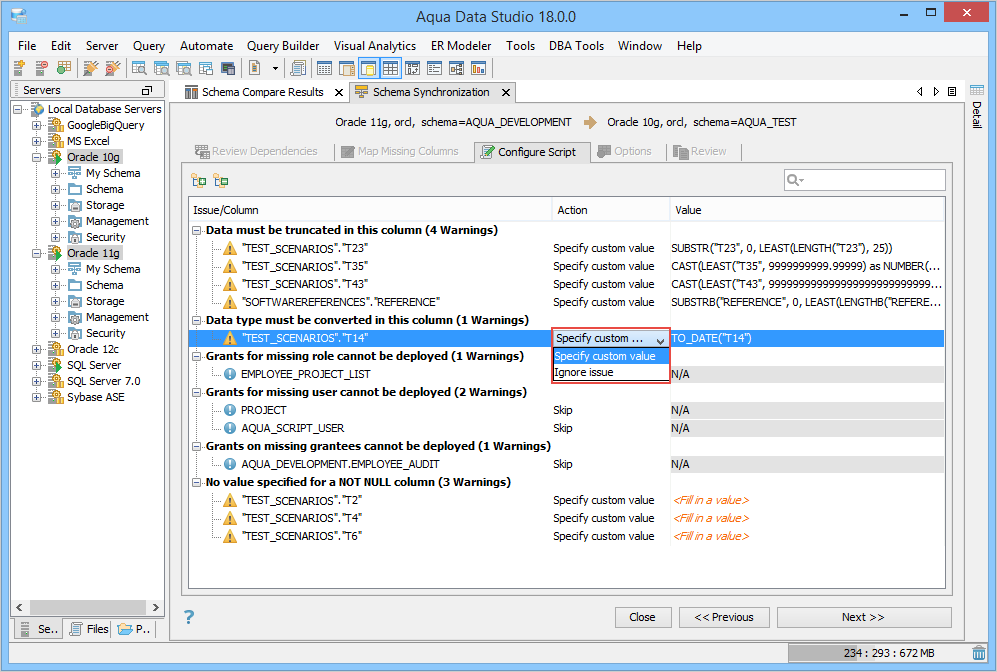Viewport: 997px width, 672px height.
Task: Click the Connect plug toolbar icon
Action: (x=91, y=67)
